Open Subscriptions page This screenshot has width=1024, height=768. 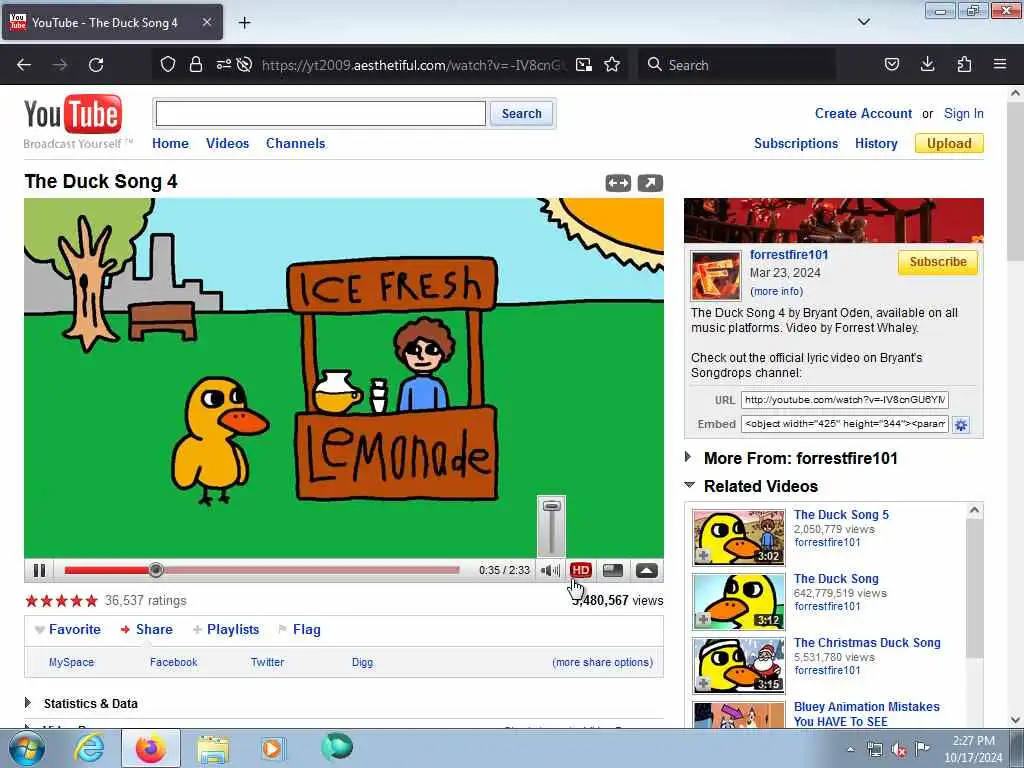[796, 144]
